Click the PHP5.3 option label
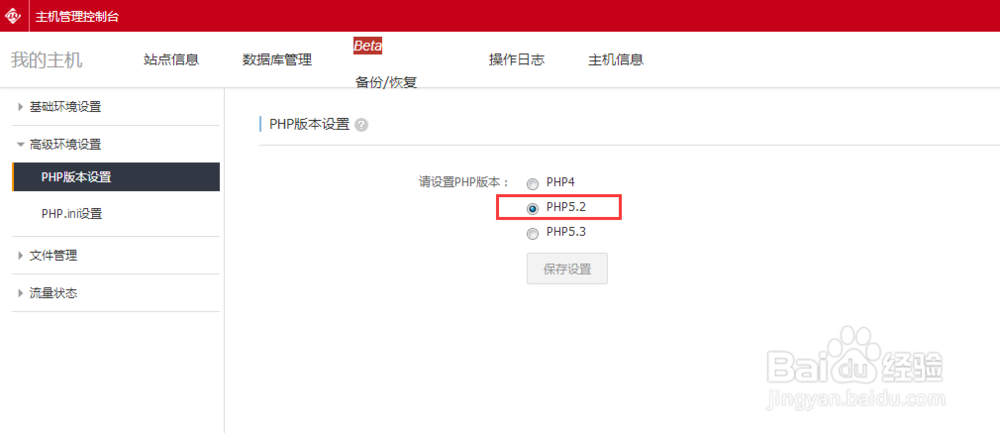 566,232
